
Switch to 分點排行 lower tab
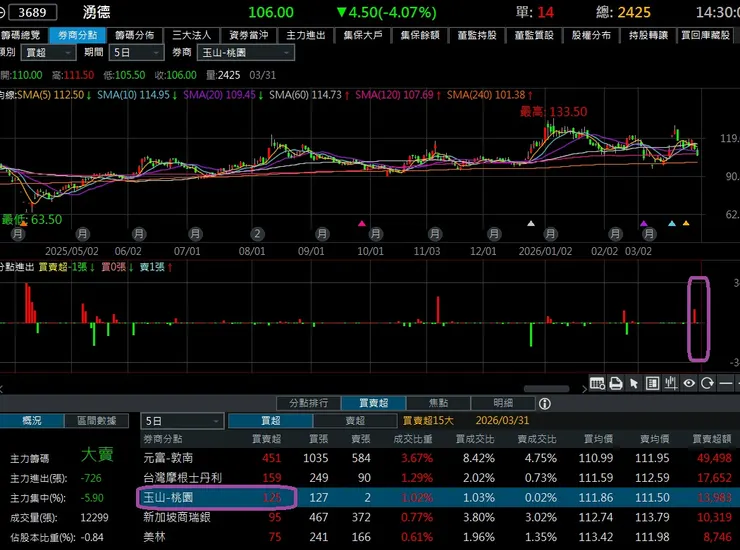point(309,403)
